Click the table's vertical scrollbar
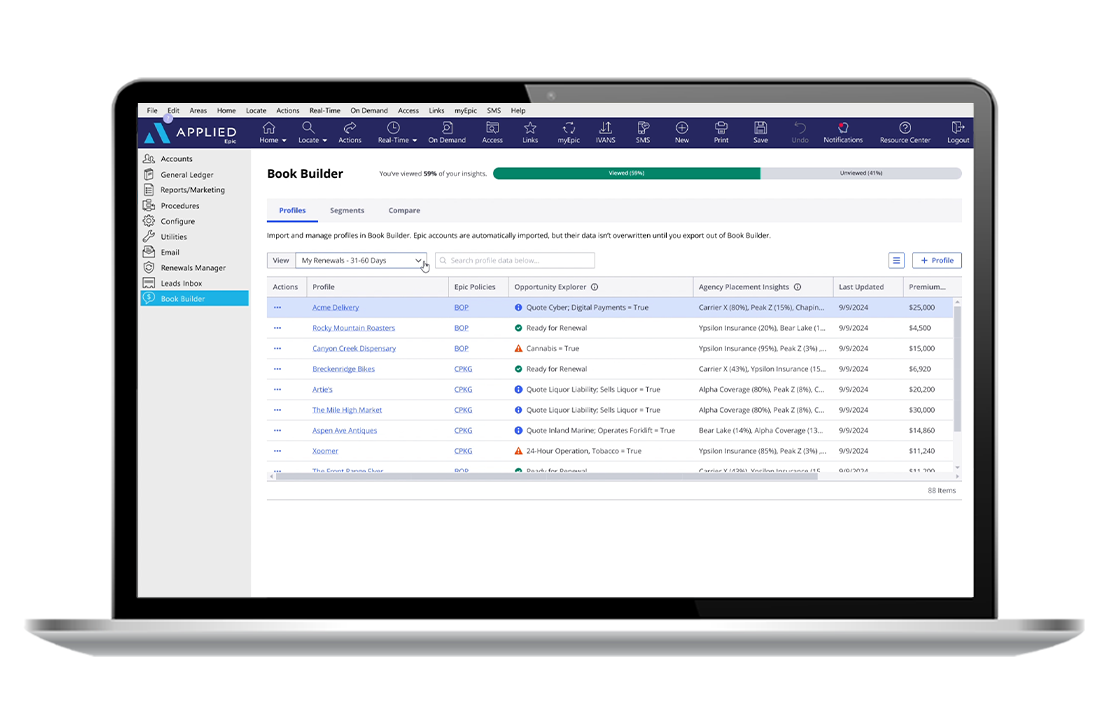Viewport: 1120px width, 728px height. coord(957,369)
